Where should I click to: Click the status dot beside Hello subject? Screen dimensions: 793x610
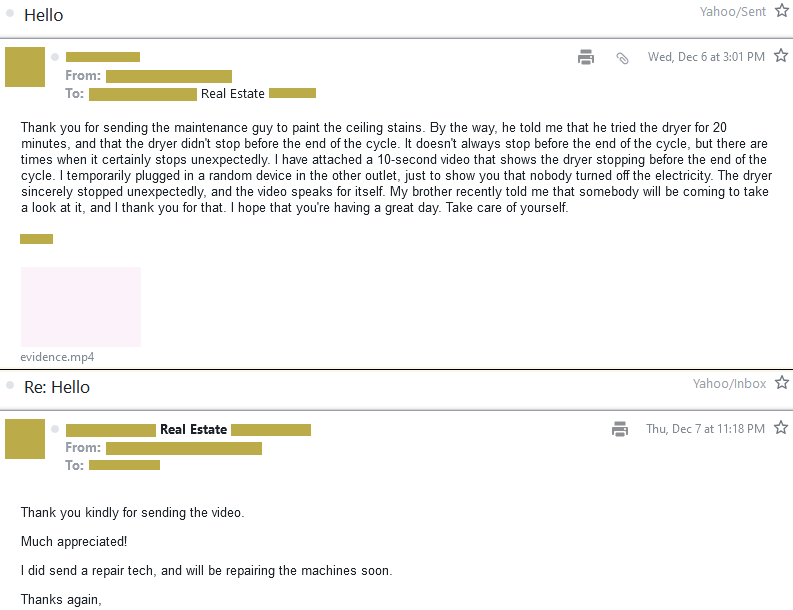click(10, 13)
